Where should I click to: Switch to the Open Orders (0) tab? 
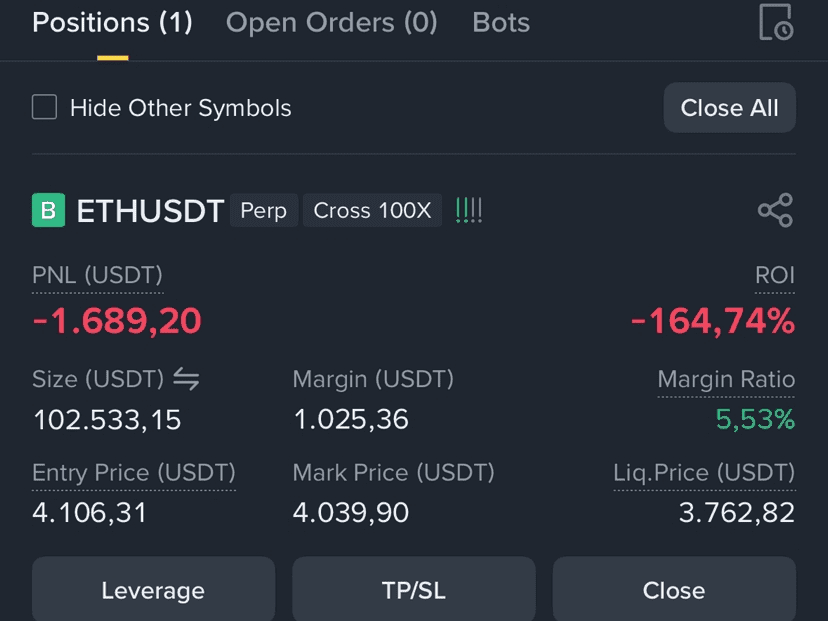[332, 23]
